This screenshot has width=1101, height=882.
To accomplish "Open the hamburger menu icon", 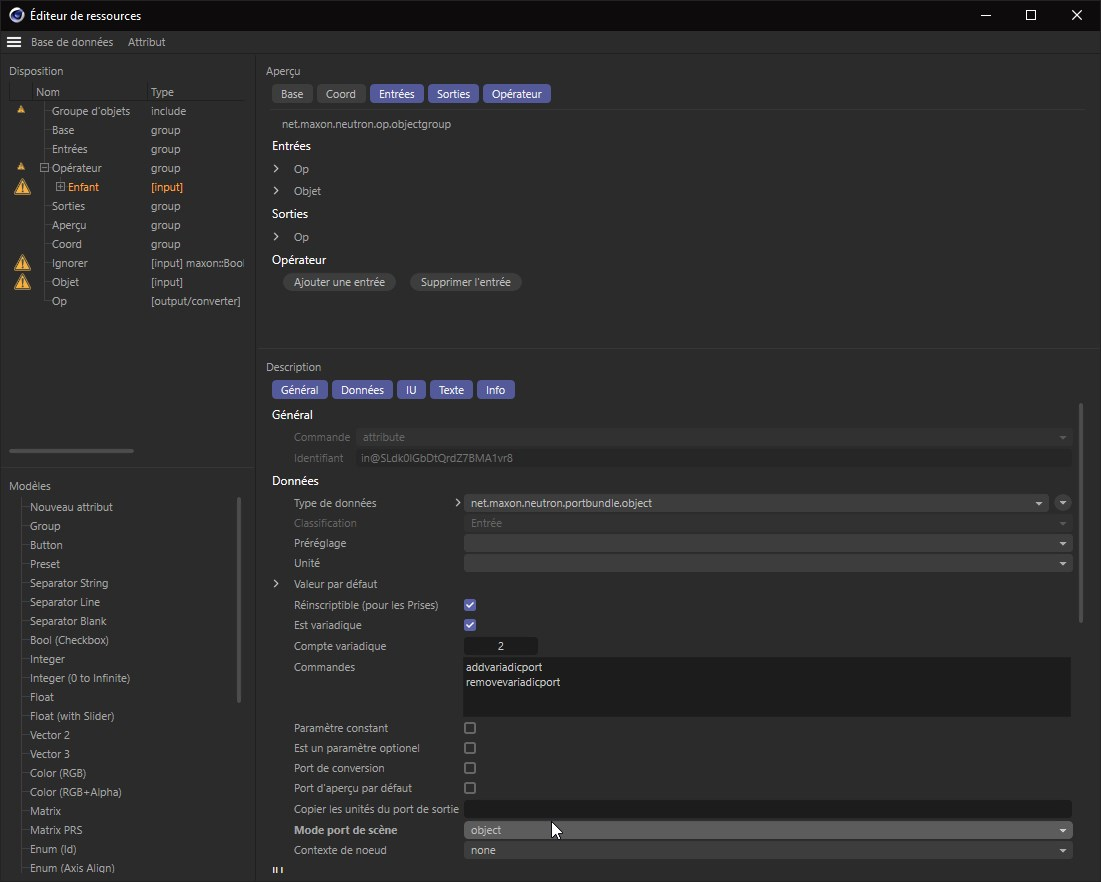I will (x=14, y=42).
